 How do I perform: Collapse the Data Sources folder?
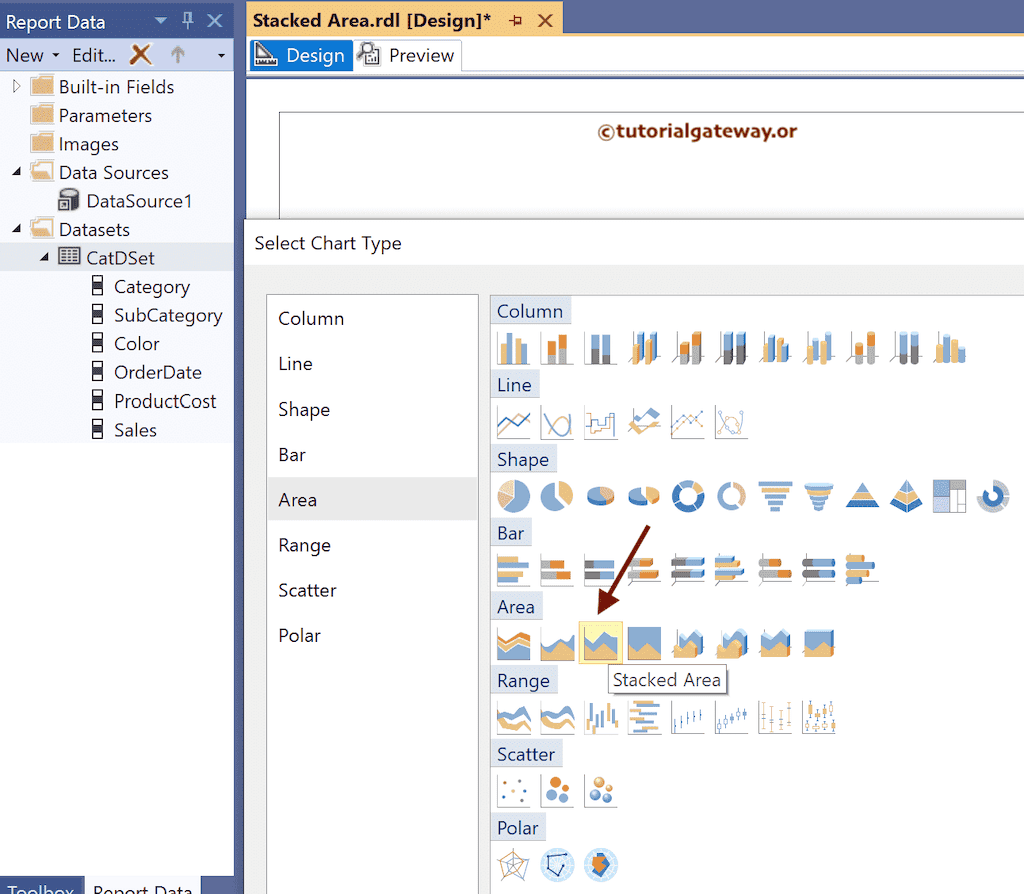(x=16, y=172)
